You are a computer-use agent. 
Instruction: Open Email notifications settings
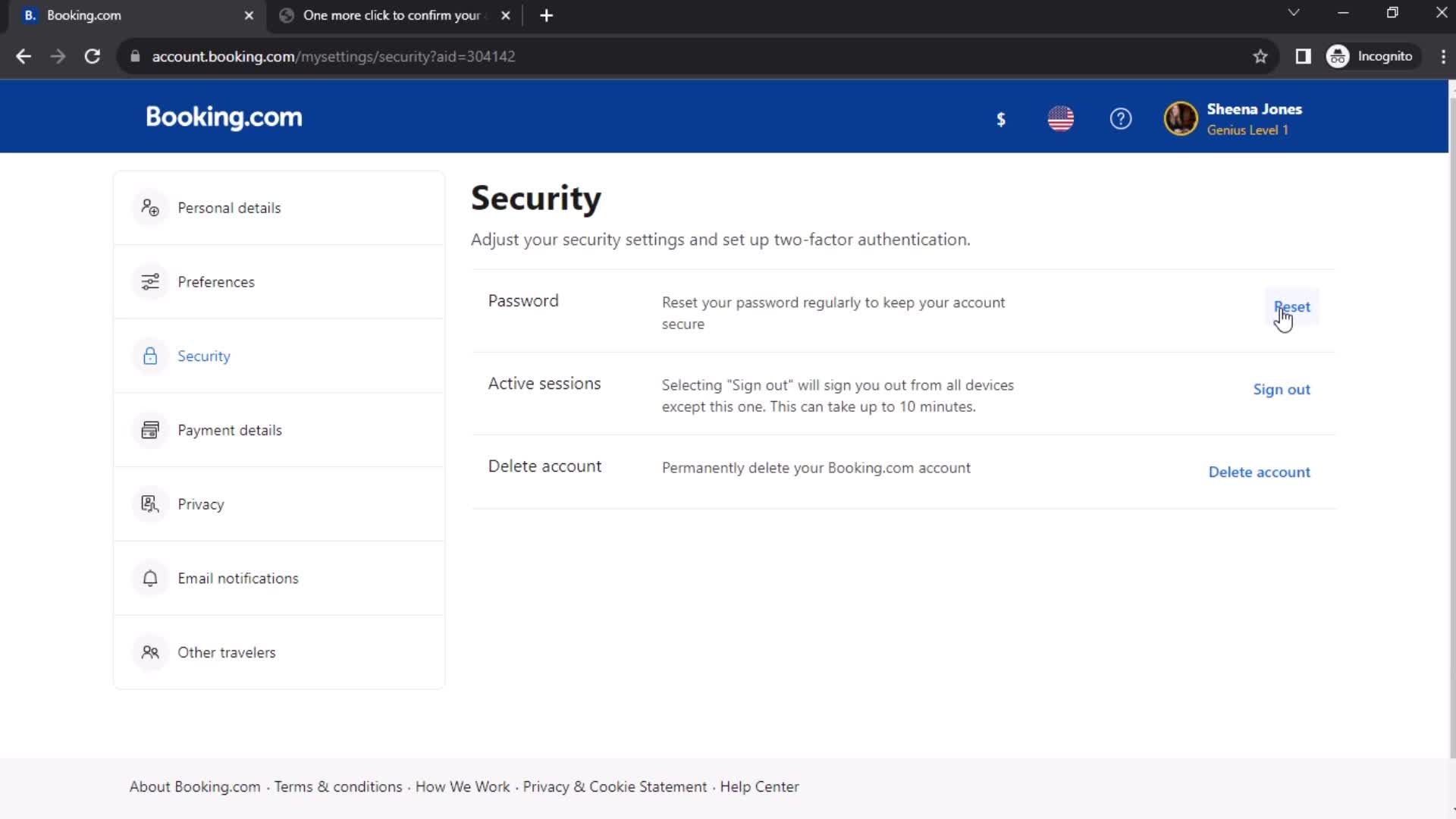(x=238, y=578)
